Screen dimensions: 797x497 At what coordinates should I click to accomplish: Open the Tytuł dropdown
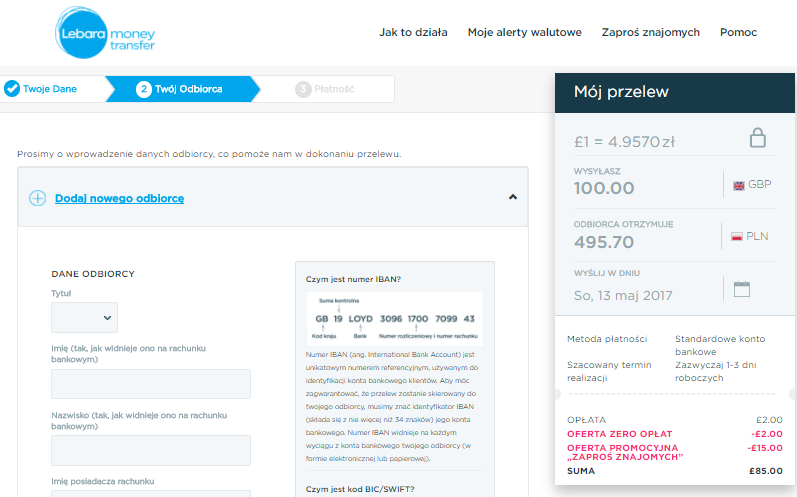[x=84, y=318]
